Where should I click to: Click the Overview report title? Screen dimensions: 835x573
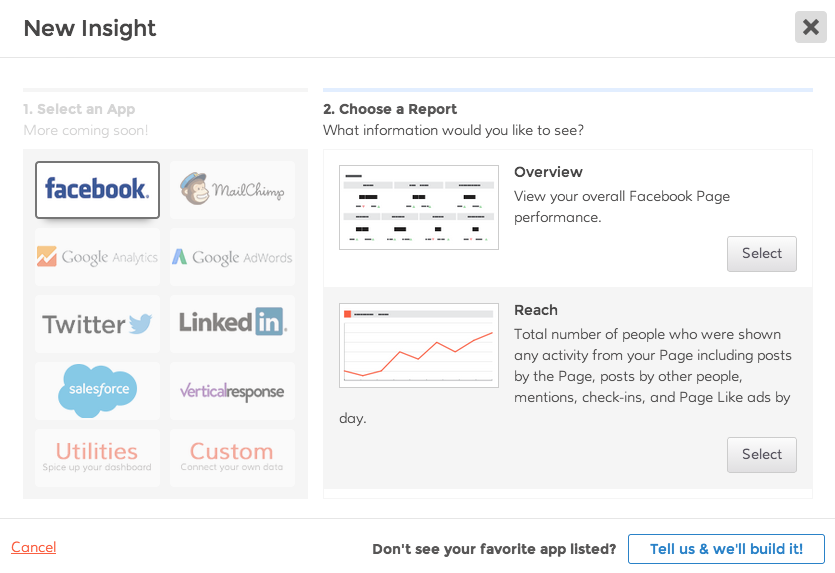pos(548,172)
